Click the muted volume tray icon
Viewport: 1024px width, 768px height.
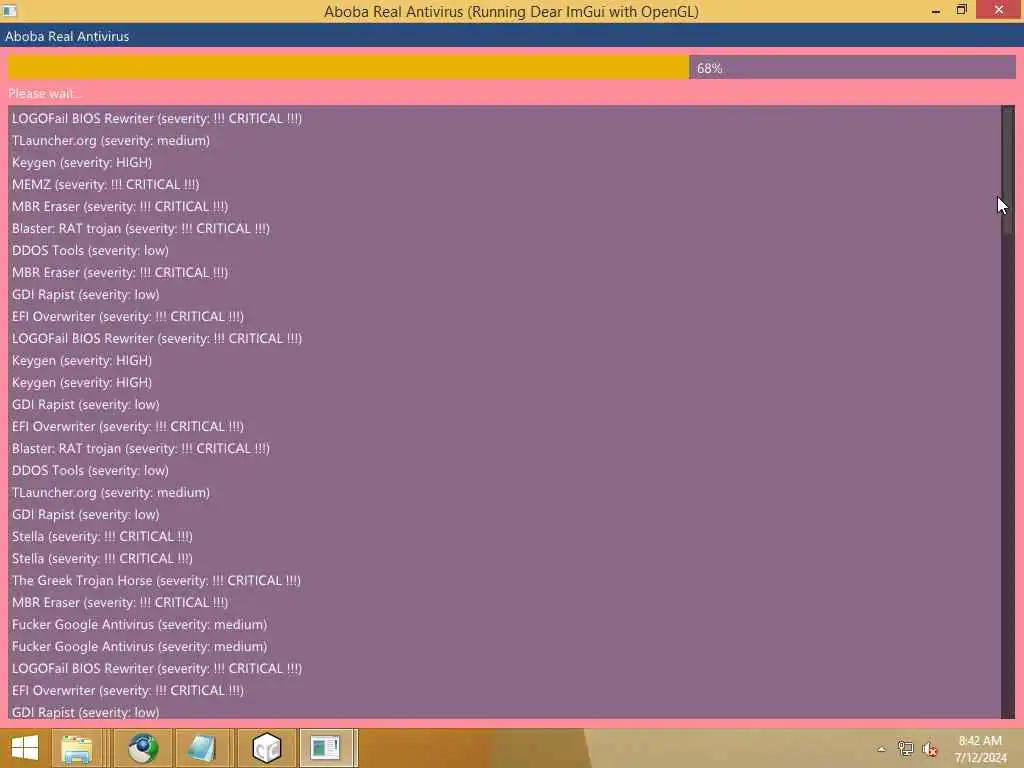pos(930,749)
